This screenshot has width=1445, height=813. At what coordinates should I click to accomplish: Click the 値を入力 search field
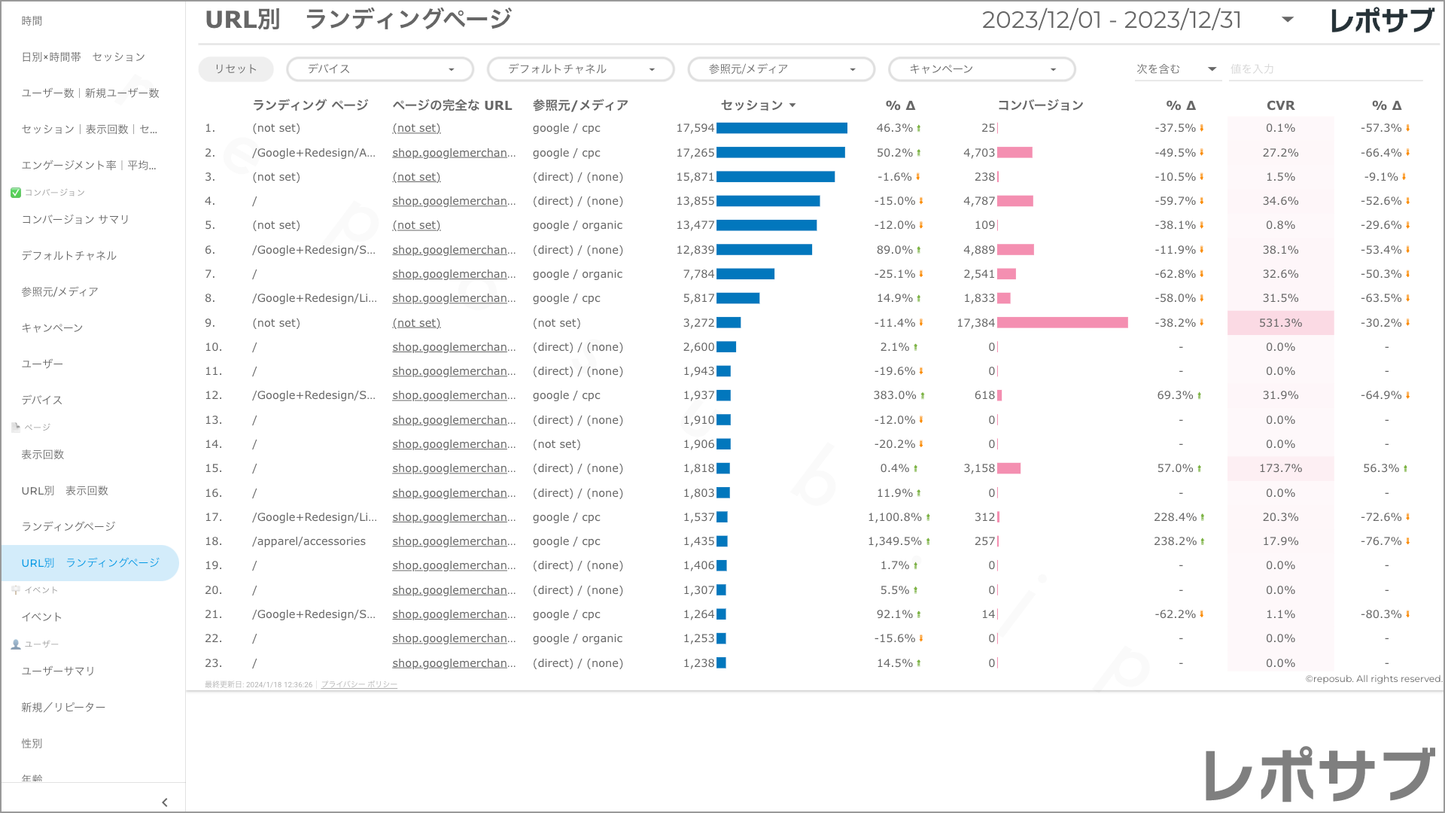click(1322, 69)
